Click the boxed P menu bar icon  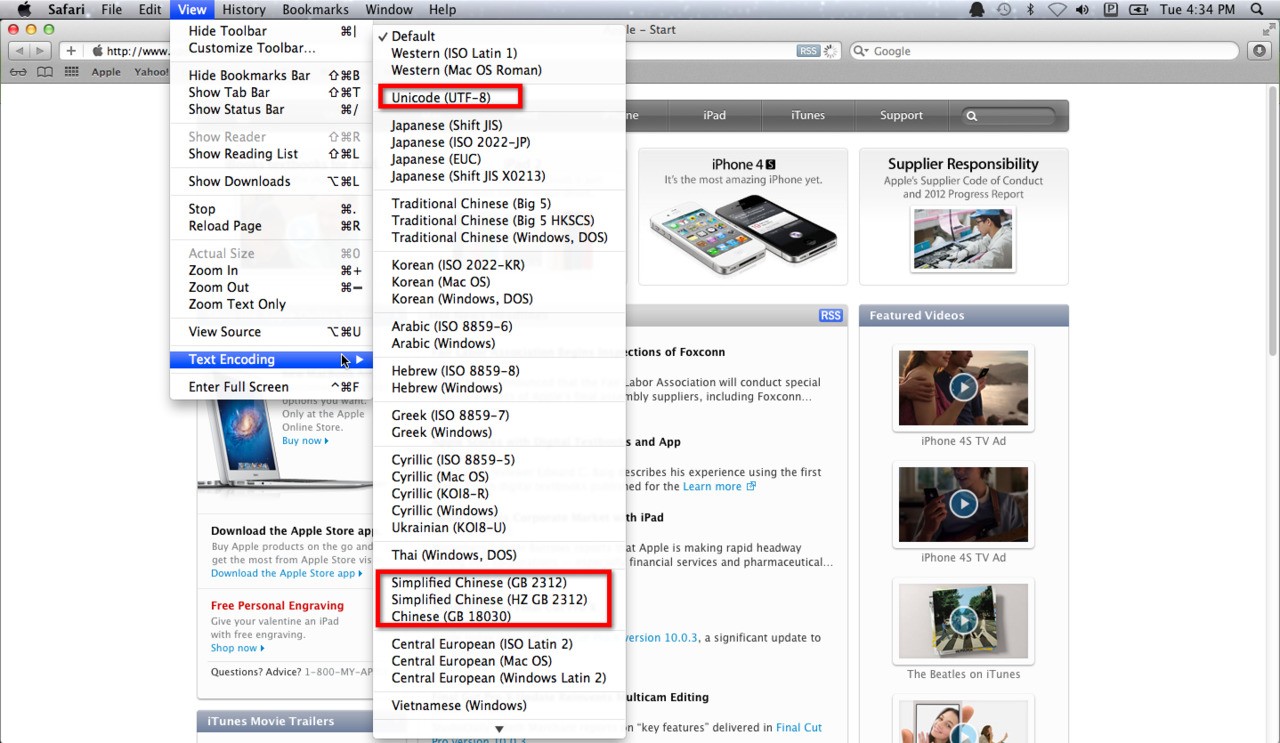click(1111, 10)
